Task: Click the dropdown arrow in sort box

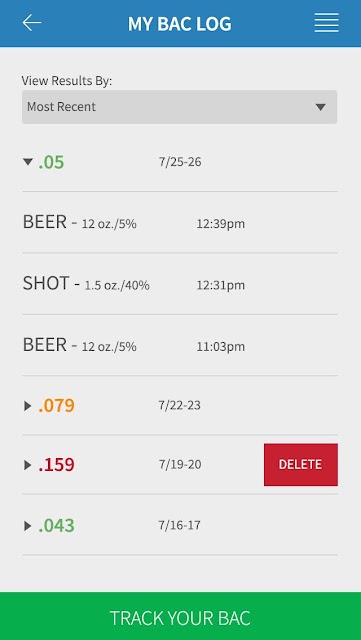Action: tap(321, 107)
